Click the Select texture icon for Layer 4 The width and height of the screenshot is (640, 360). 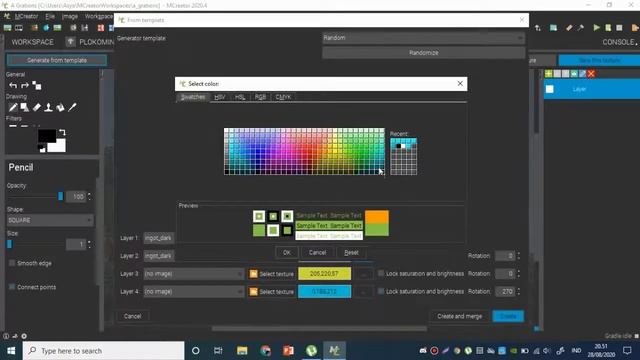point(253,291)
